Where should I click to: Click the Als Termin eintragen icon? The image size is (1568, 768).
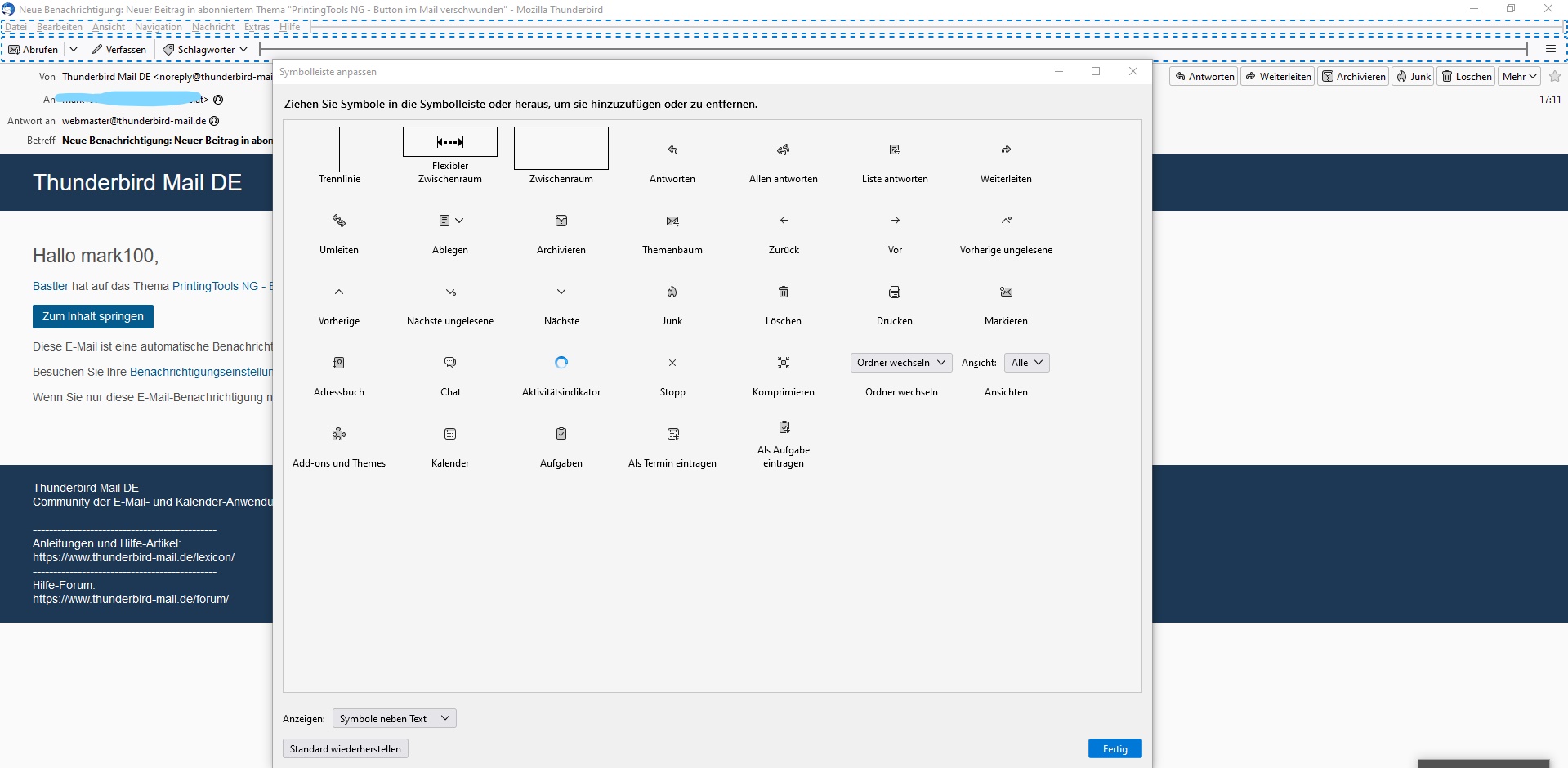[x=672, y=434]
